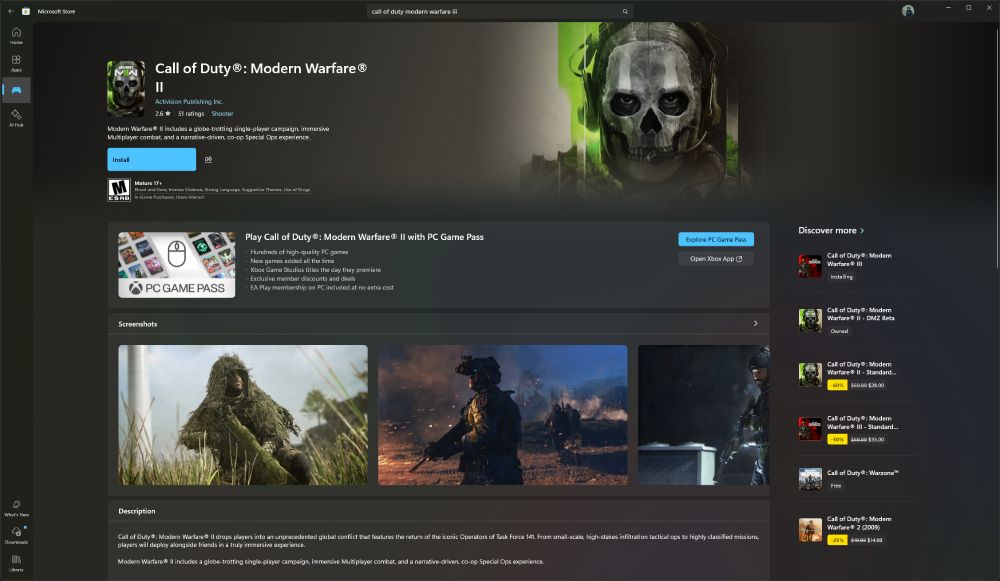Open Call of Duty Warzone free item
The width and height of the screenshot is (1000, 581).
pos(858,479)
